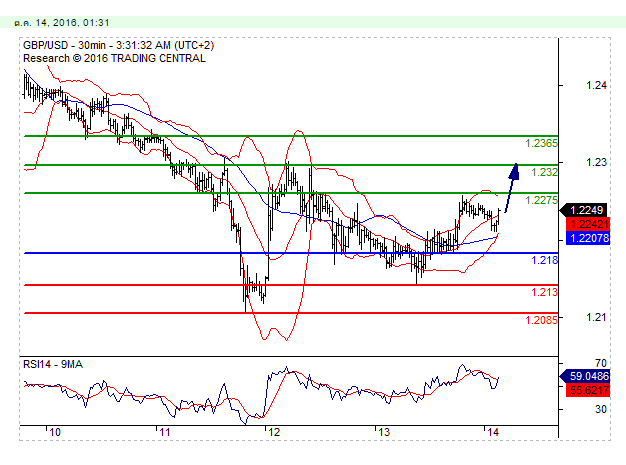
Task: Click the 1.2275 resistance level label
Action: [x=541, y=200]
